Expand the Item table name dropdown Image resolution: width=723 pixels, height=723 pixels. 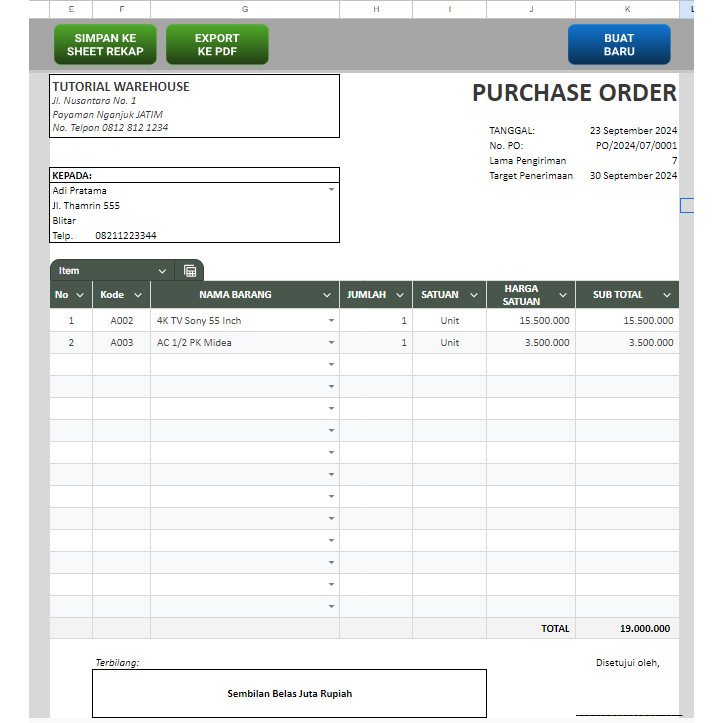tap(162, 271)
